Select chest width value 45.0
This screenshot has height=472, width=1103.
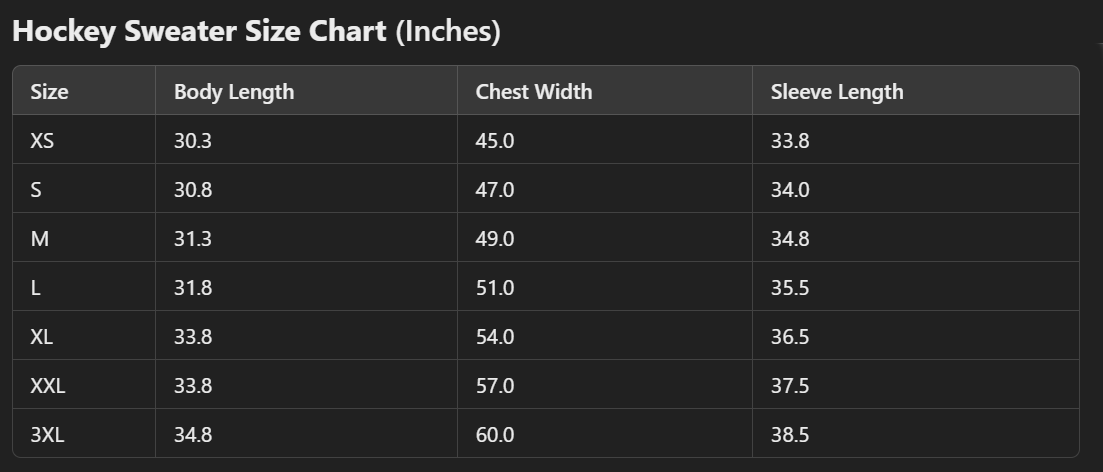click(495, 141)
